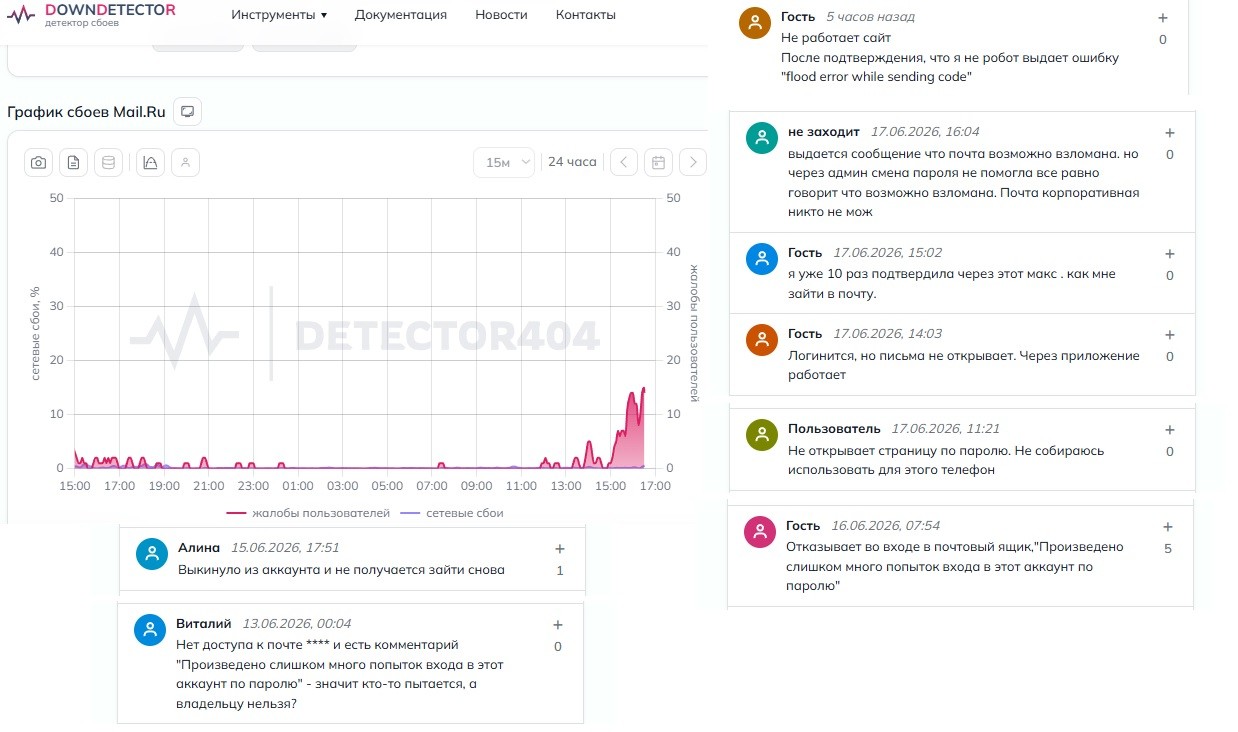Click avatar of Гость 14:03 comment
1238x732 pixels.
click(762, 340)
